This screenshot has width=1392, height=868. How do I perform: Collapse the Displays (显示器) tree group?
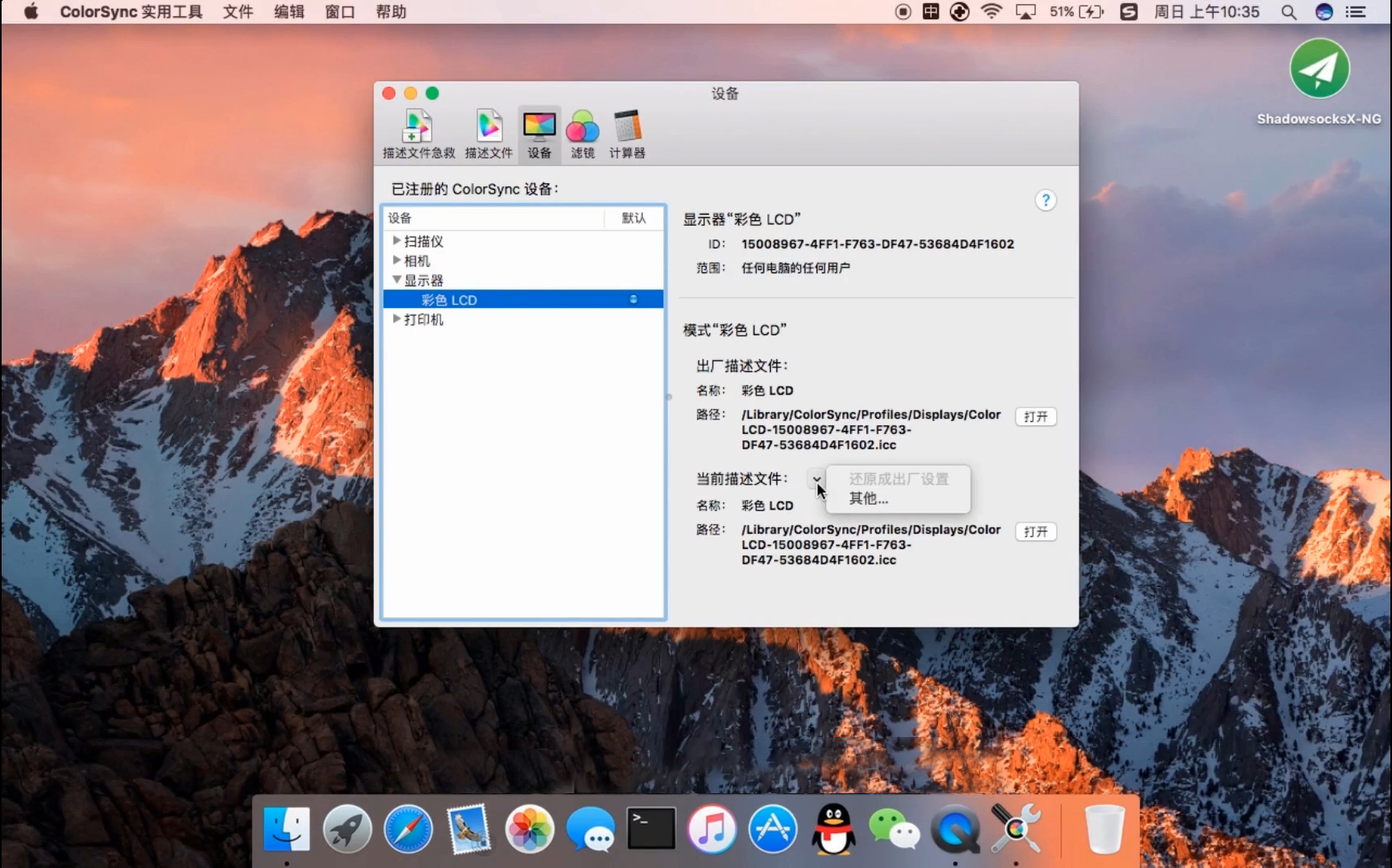click(396, 280)
